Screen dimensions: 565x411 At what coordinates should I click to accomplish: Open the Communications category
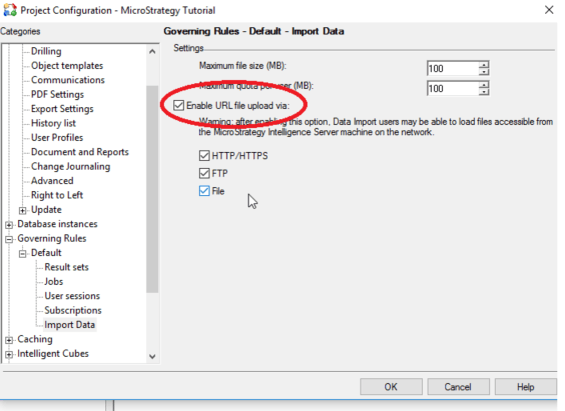(68, 80)
